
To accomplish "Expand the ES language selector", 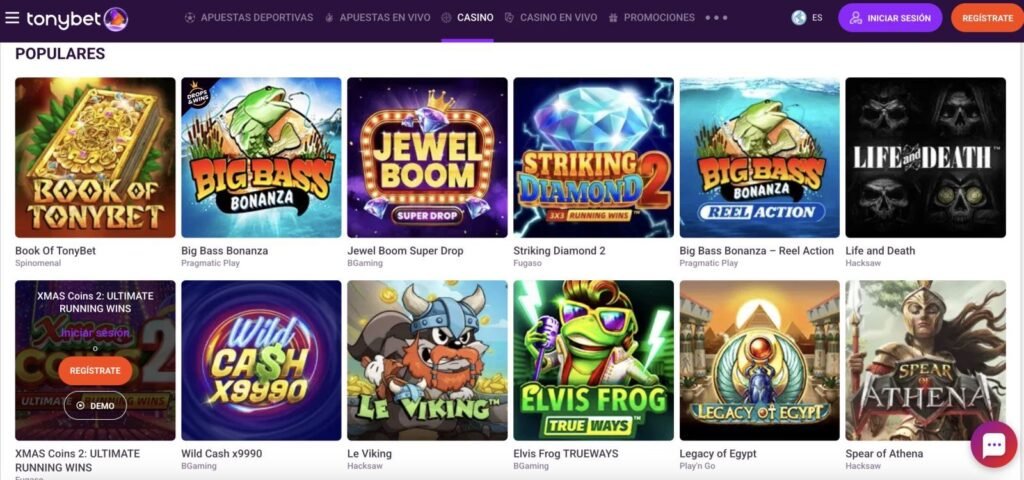I will coord(817,18).
